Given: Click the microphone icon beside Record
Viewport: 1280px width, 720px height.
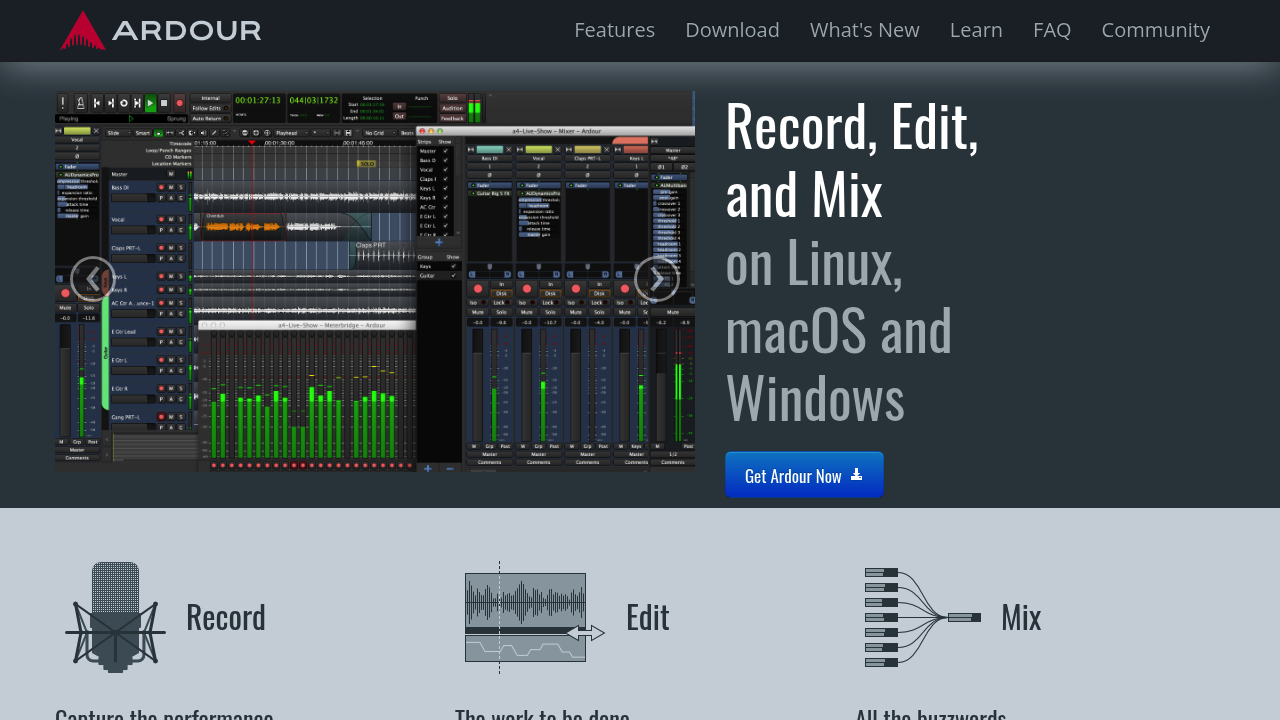Looking at the screenshot, I should pyautogui.click(x=115, y=617).
